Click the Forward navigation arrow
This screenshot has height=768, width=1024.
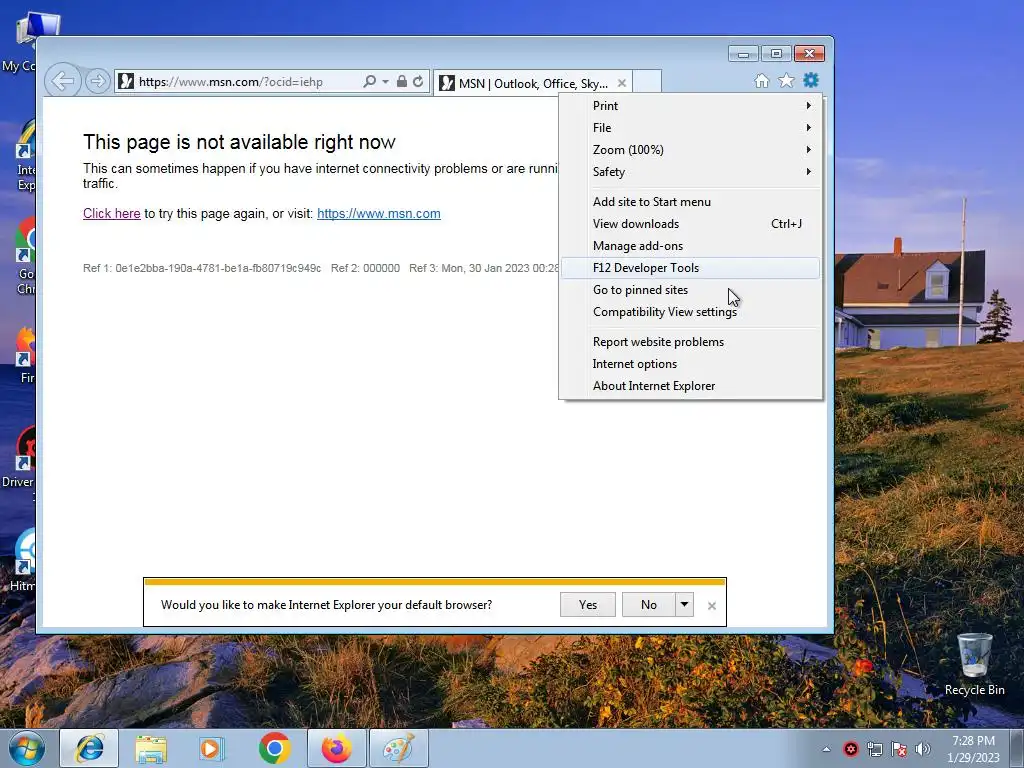97,81
